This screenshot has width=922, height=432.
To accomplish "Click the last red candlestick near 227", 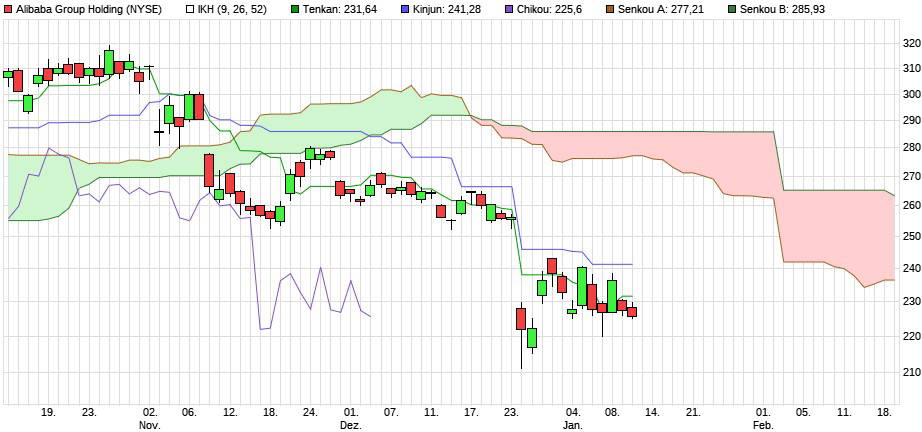I will coord(632,312).
